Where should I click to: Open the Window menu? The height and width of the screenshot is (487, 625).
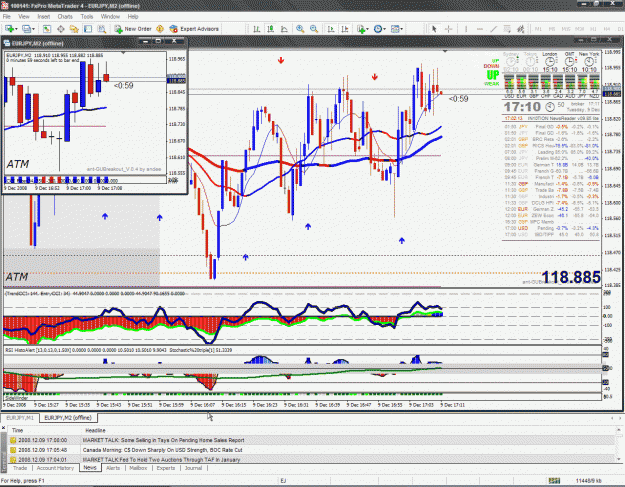[110, 17]
